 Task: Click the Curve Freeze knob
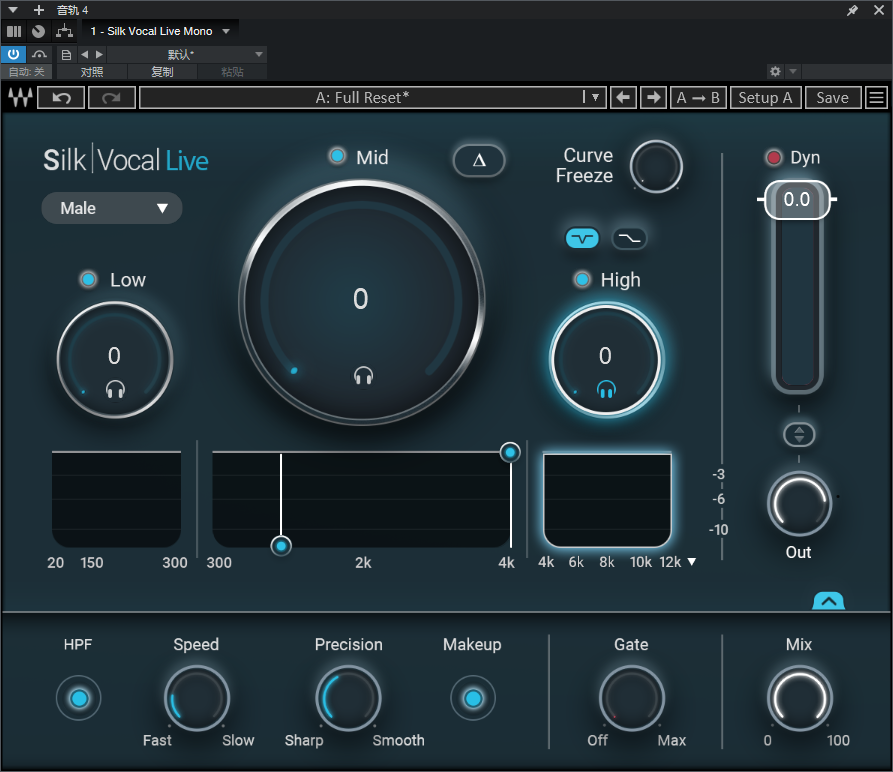pyautogui.click(x=656, y=166)
